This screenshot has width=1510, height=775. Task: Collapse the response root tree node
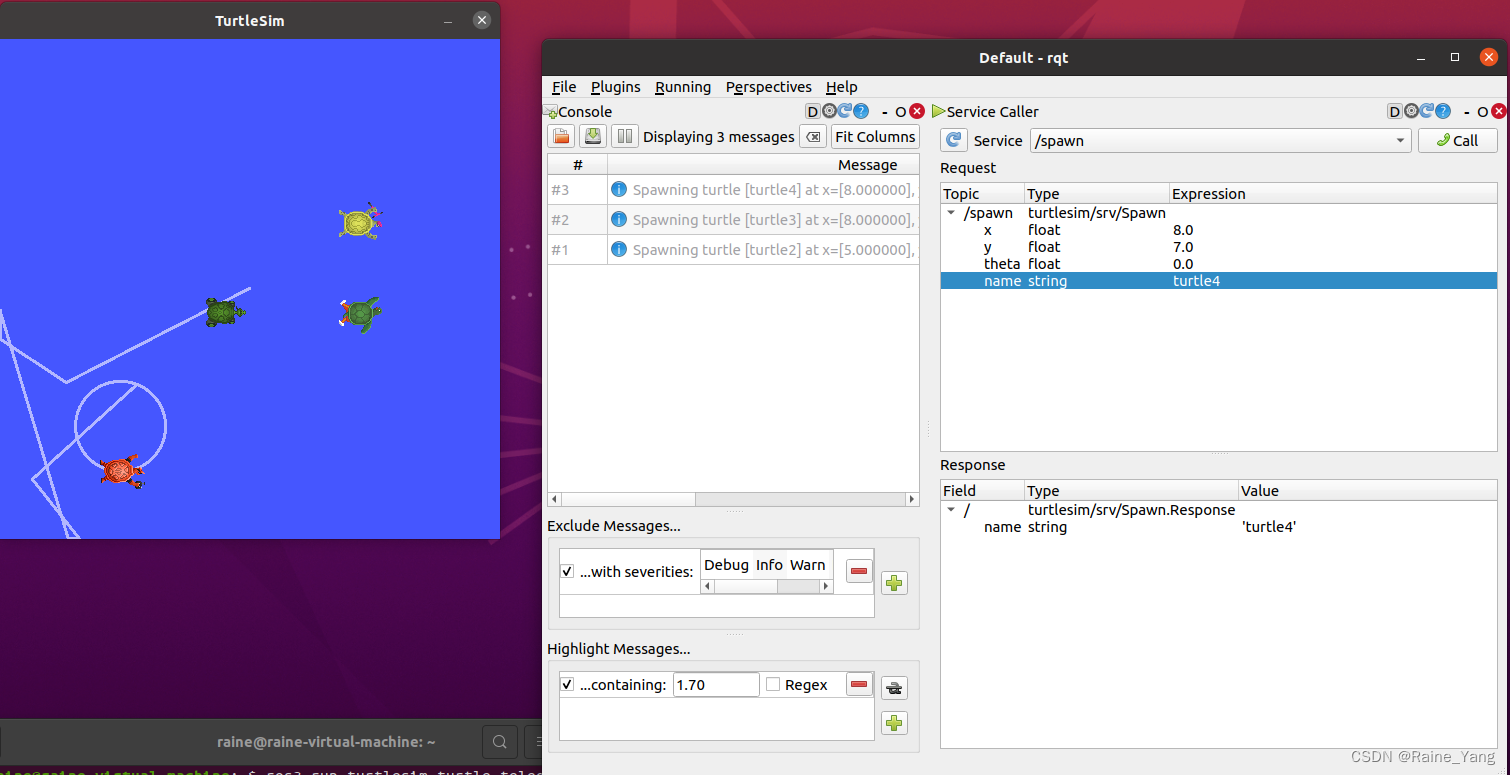tap(950, 510)
